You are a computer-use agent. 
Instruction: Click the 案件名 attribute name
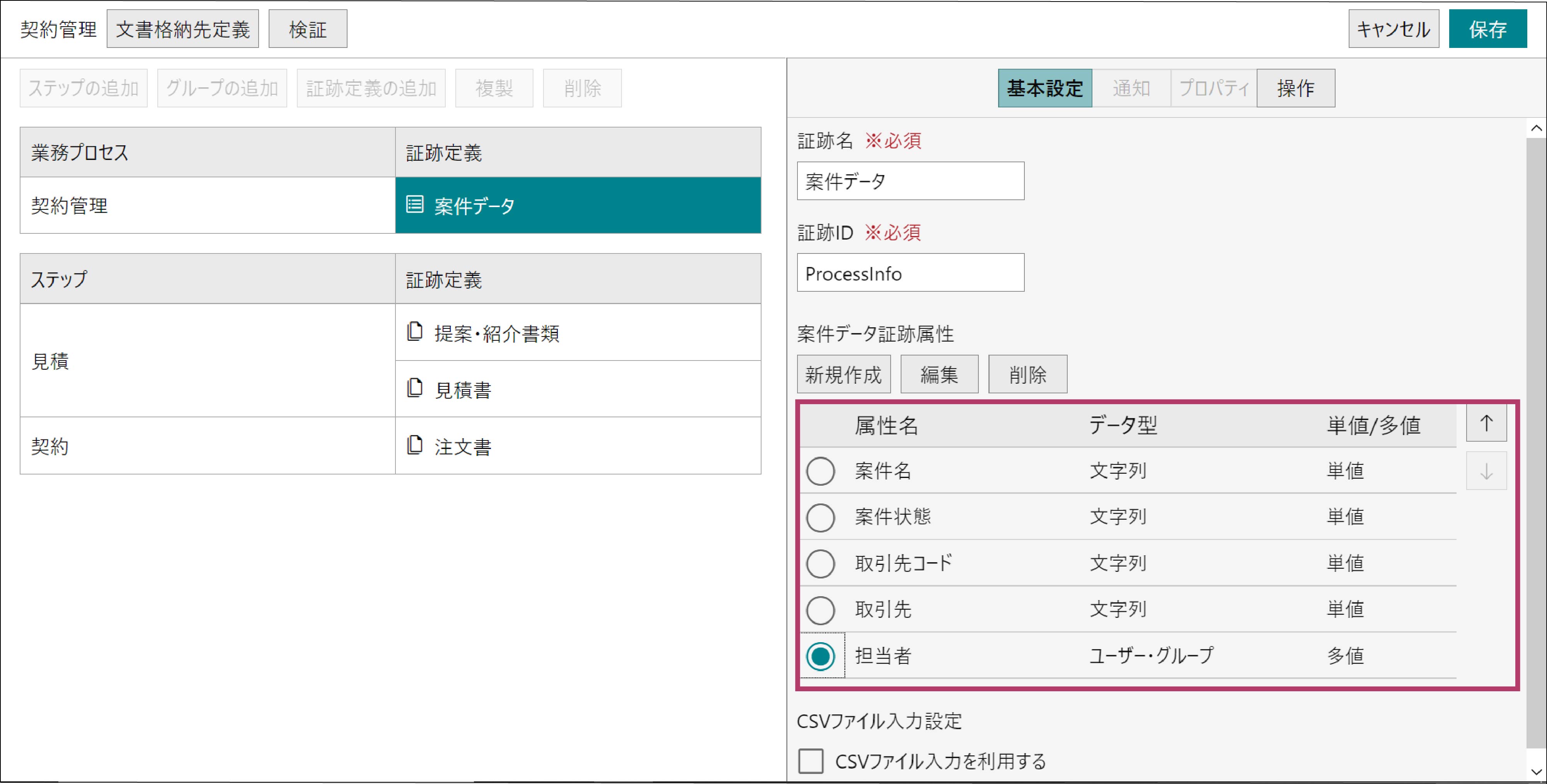tap(883, 471)
